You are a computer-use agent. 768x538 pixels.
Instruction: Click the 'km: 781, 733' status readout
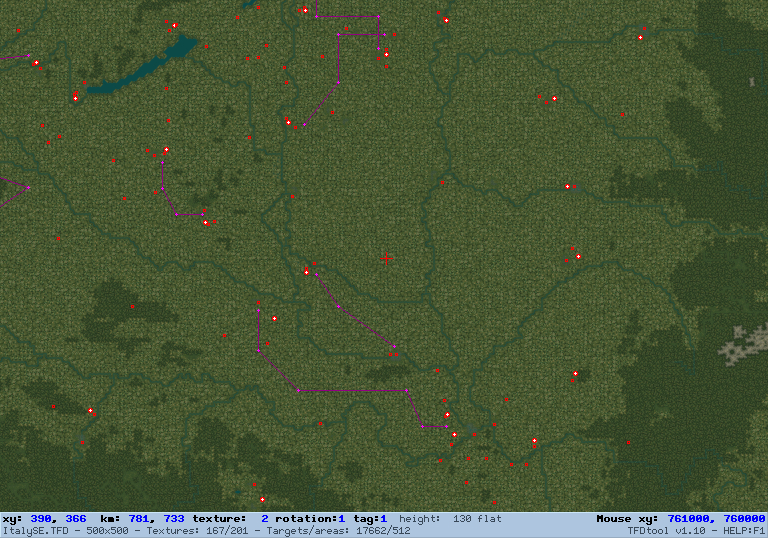coord(142,518)
